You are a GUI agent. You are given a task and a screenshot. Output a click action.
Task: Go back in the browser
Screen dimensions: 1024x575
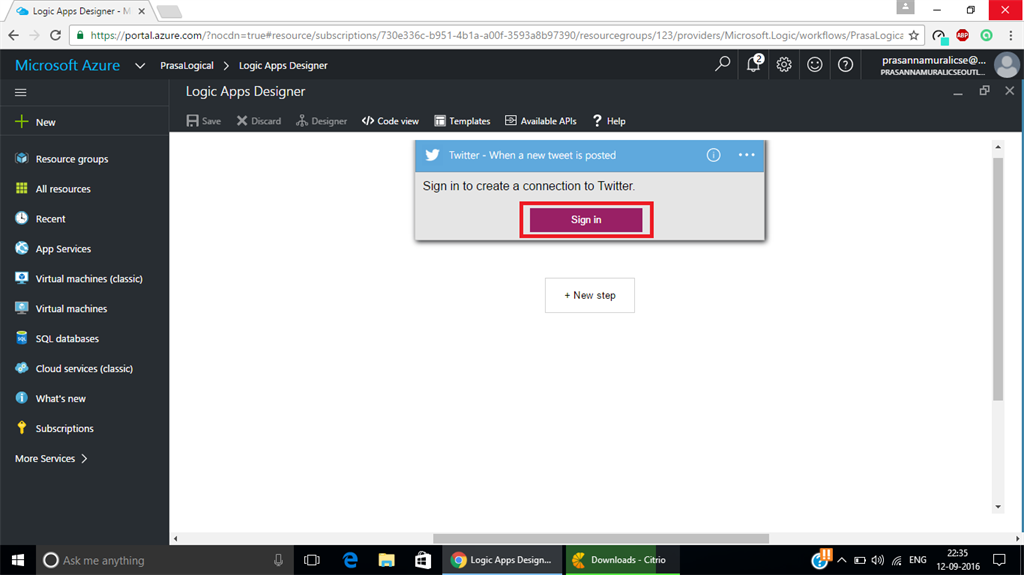[x=14, y=35]
